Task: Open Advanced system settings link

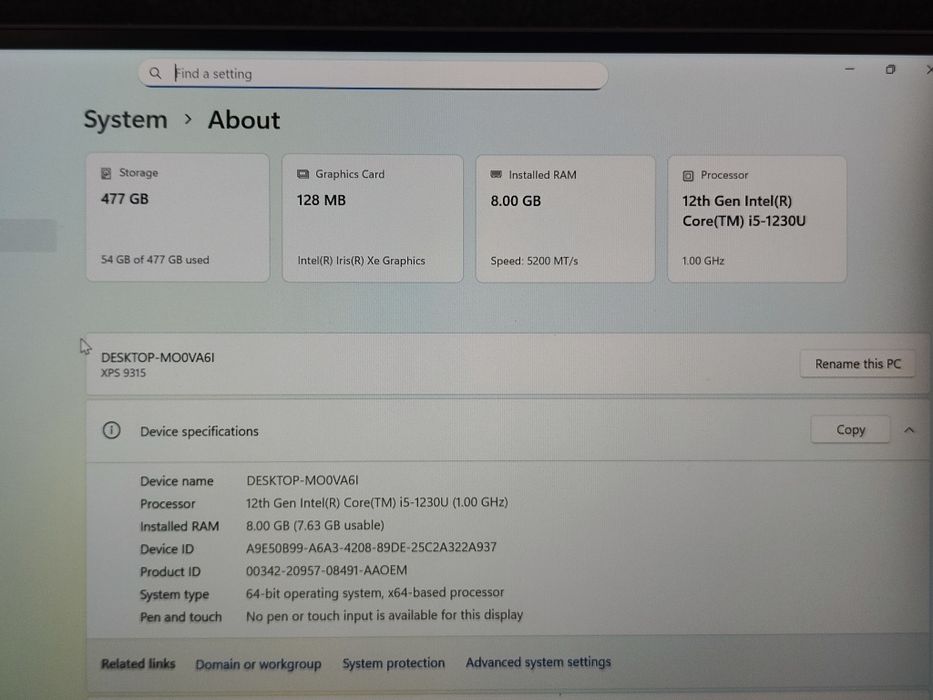Action: (x=538, y=662)
